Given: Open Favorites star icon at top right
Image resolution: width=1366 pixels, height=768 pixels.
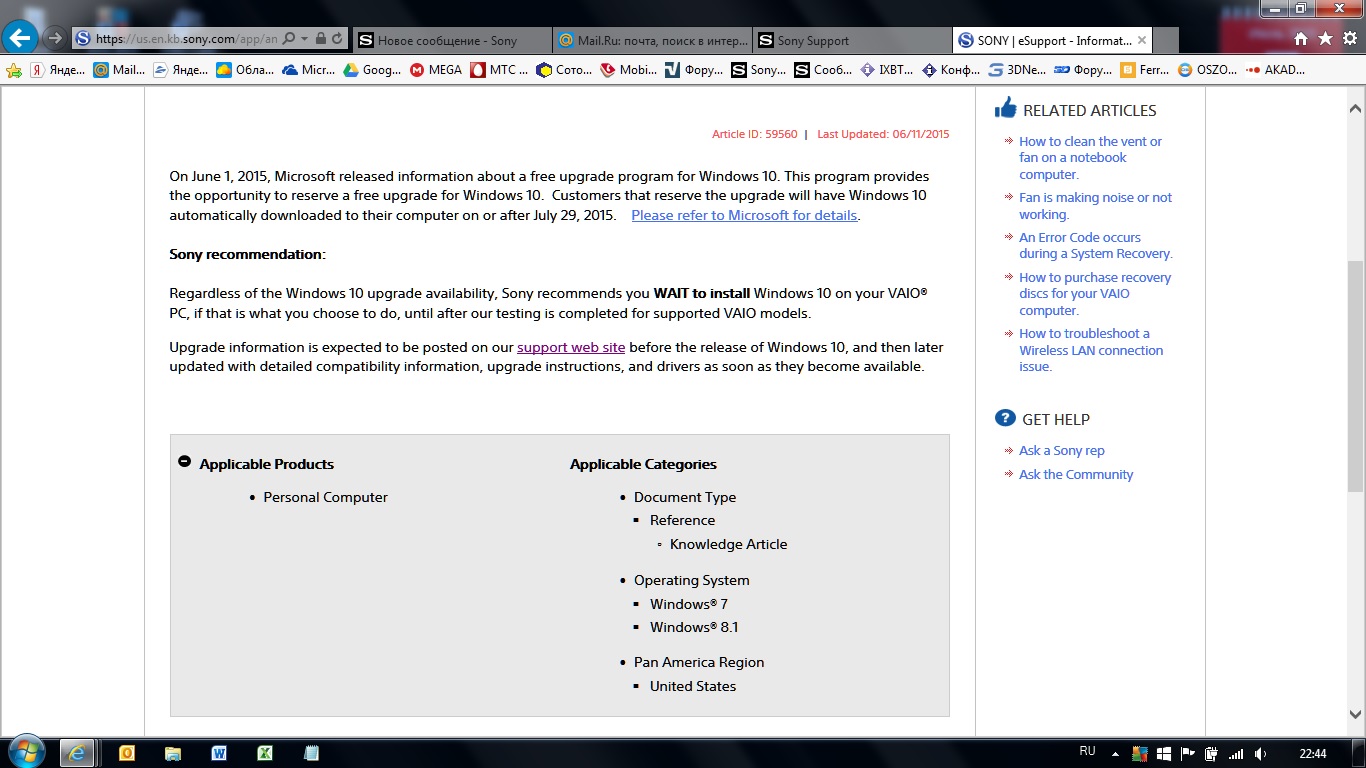Looking at the screenshot, I should tap(1325, 39).
